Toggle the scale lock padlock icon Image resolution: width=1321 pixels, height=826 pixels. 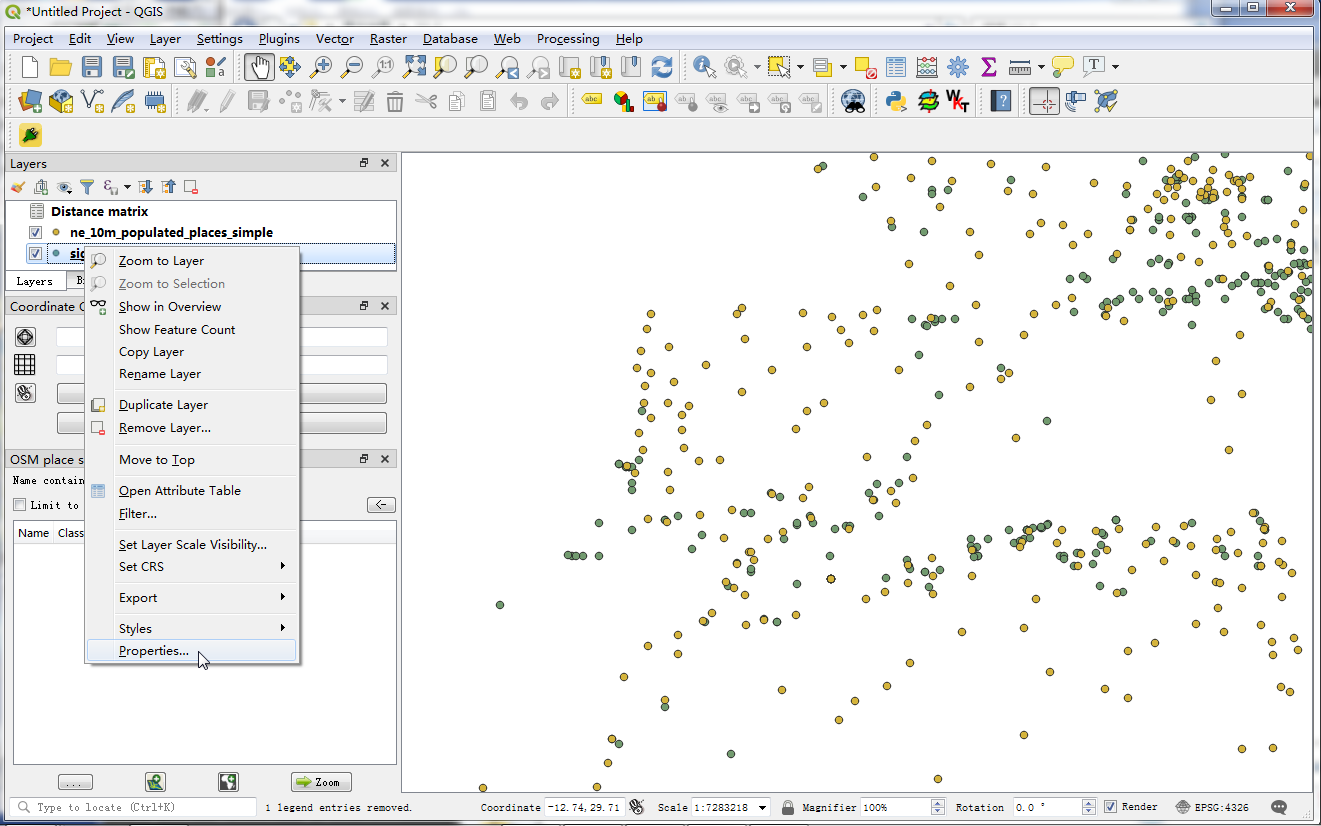point(788,807)
